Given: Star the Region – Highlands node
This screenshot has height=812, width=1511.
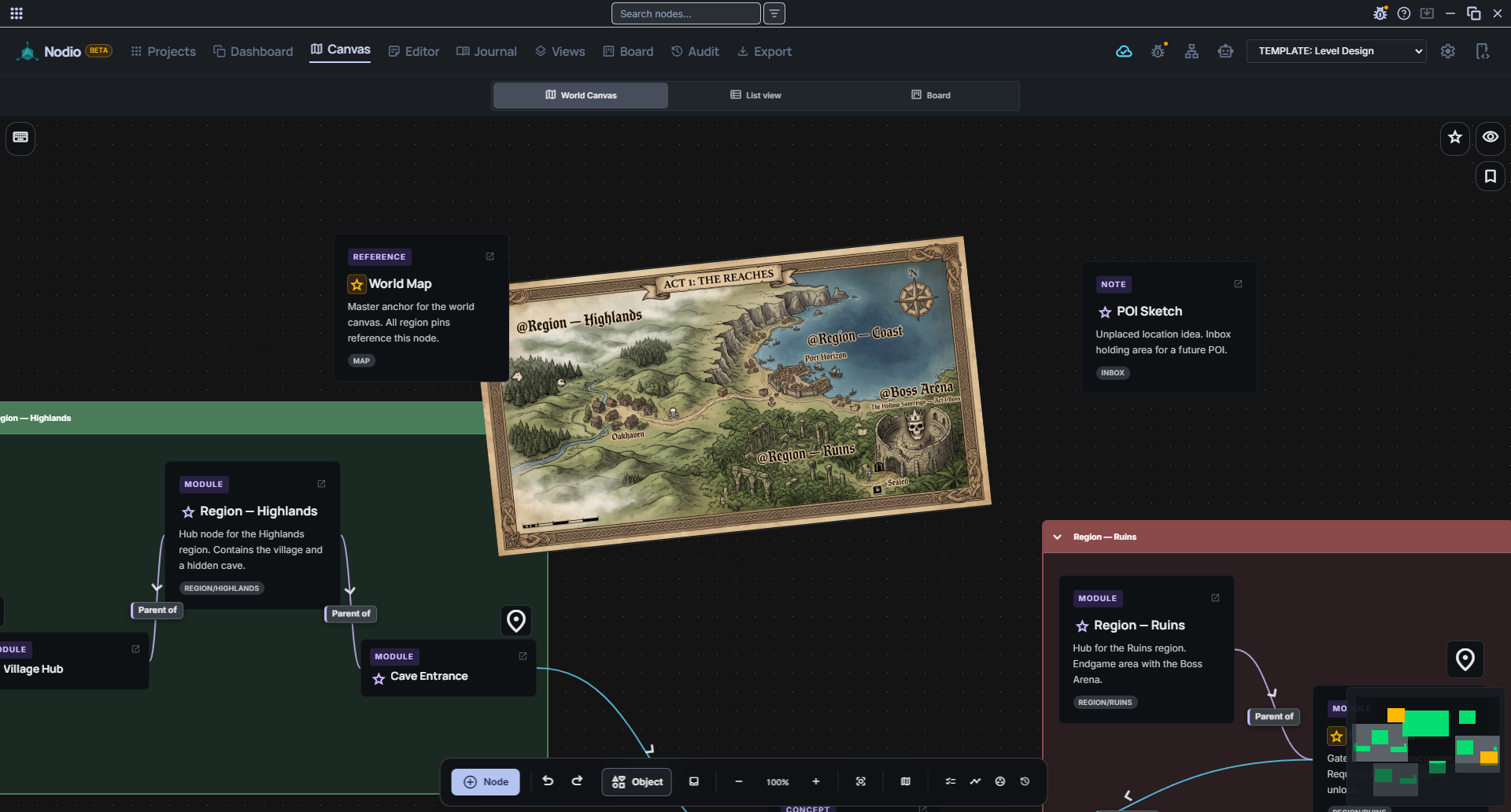Looking at the screenshot, I should [x=188, y=512].
